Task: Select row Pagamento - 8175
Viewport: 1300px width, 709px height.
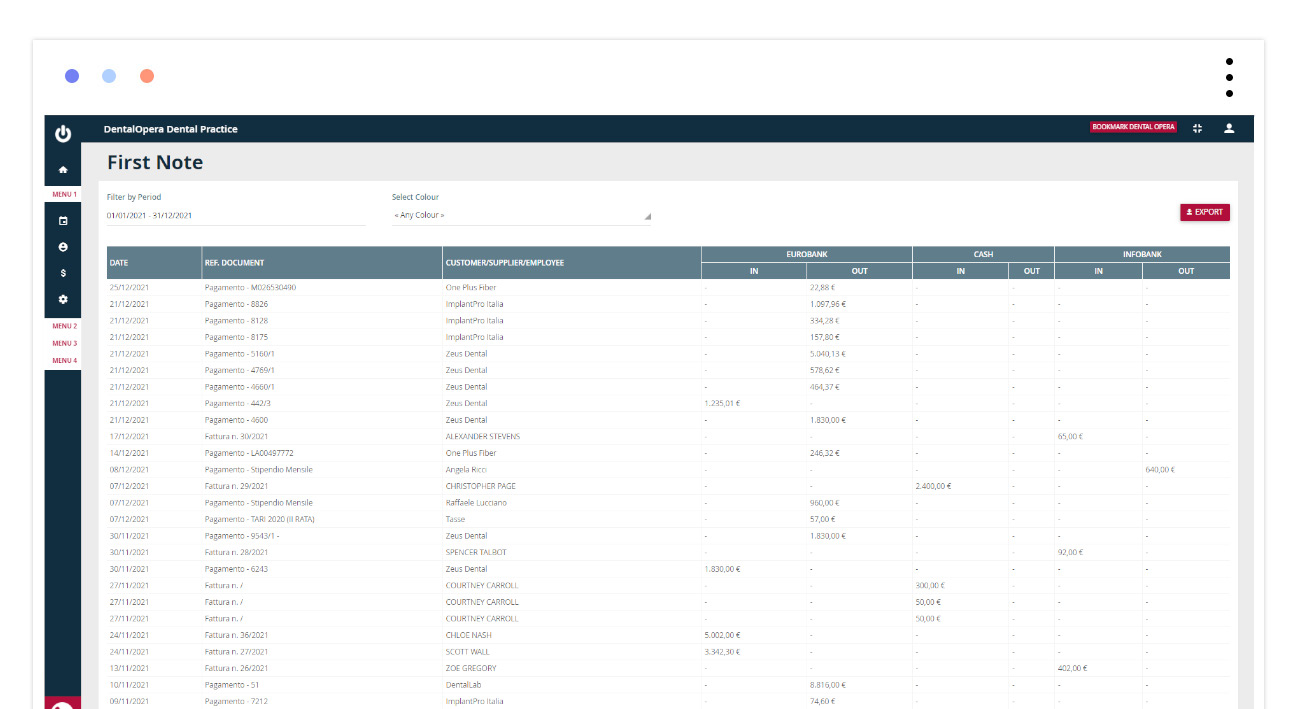Action: point(668,337)
